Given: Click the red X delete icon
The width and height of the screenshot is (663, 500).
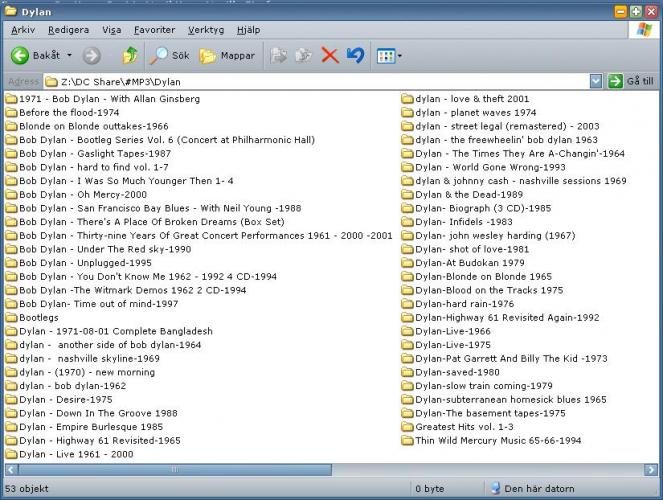Looking at the screenshot, I should tap(330, 56).
